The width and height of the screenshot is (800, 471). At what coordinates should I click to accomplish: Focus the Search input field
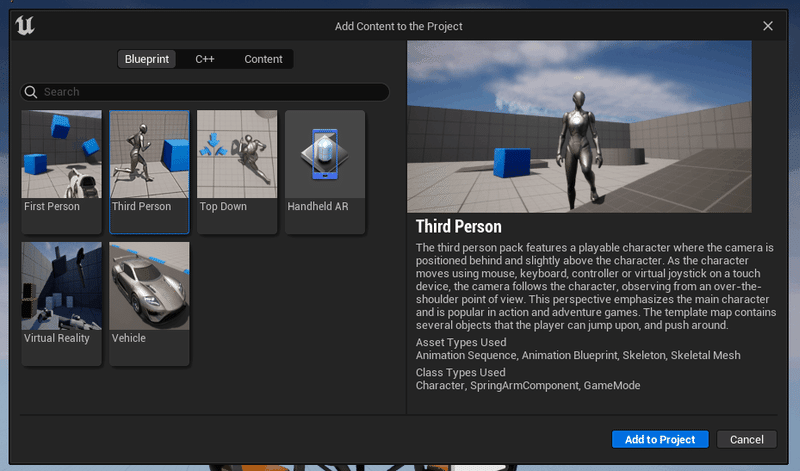click(x=205, y=92)
